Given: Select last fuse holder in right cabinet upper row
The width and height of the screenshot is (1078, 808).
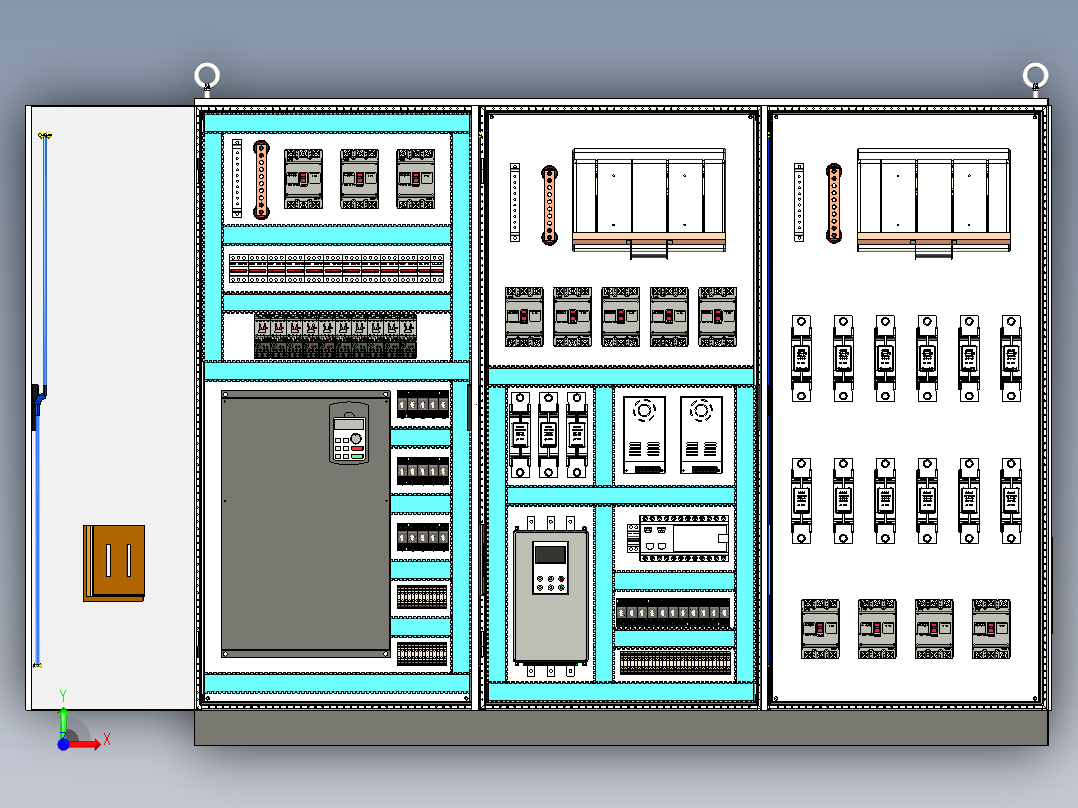Looking at the screenshot, I should (1011, 358).
